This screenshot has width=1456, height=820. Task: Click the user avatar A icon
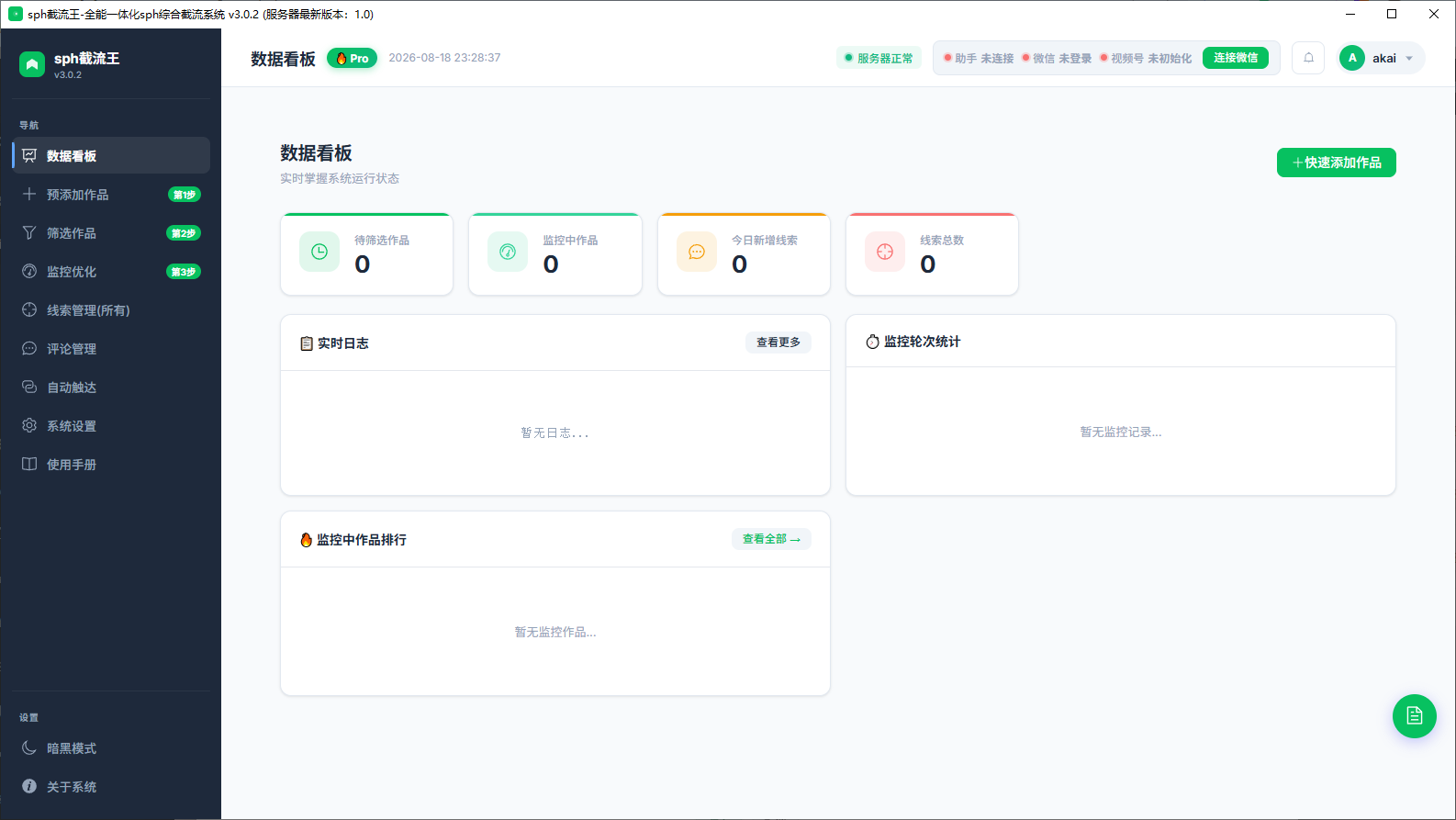(x=1352, y=58)
